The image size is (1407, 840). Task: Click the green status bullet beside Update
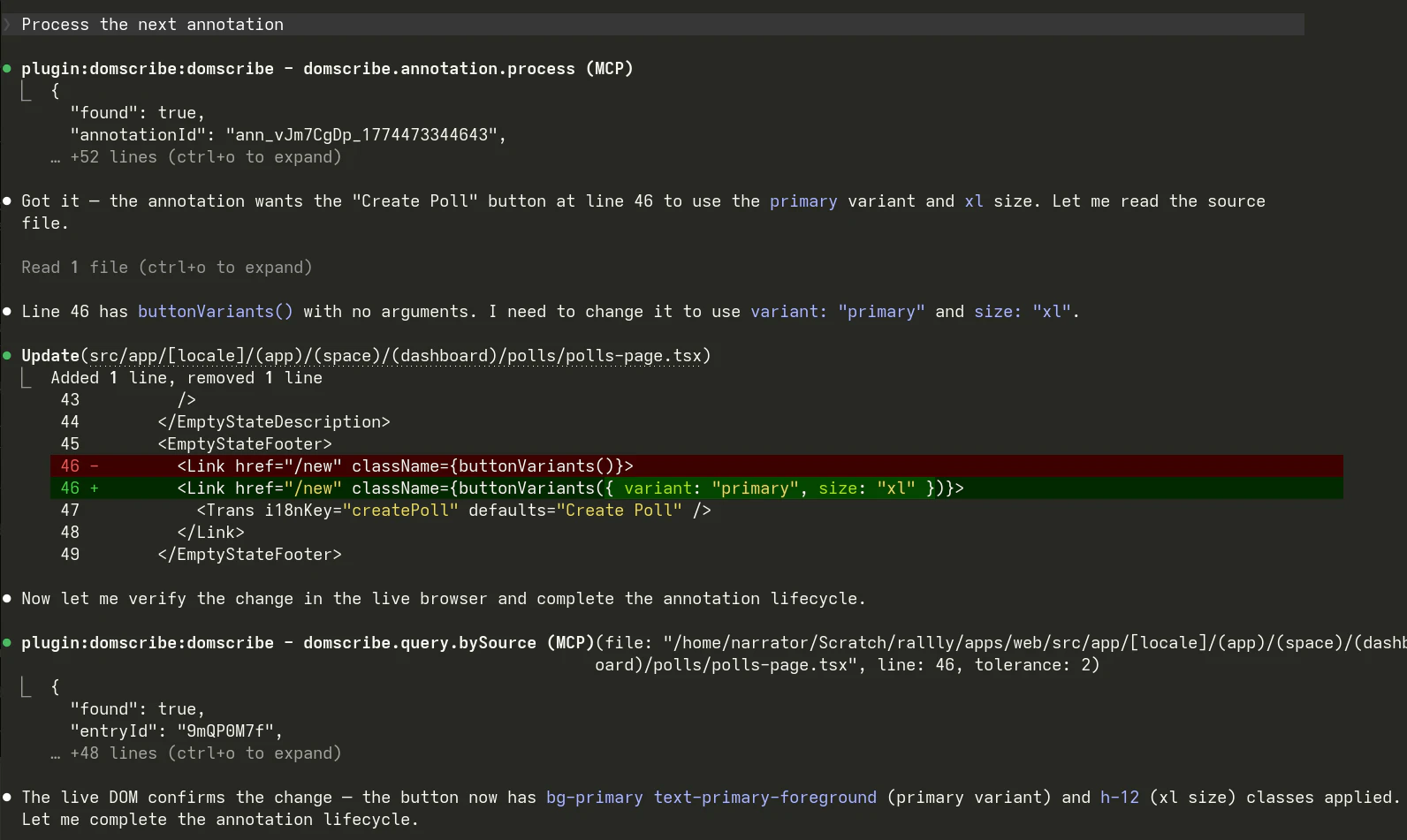pyautogui.click(x=7, y=356)
